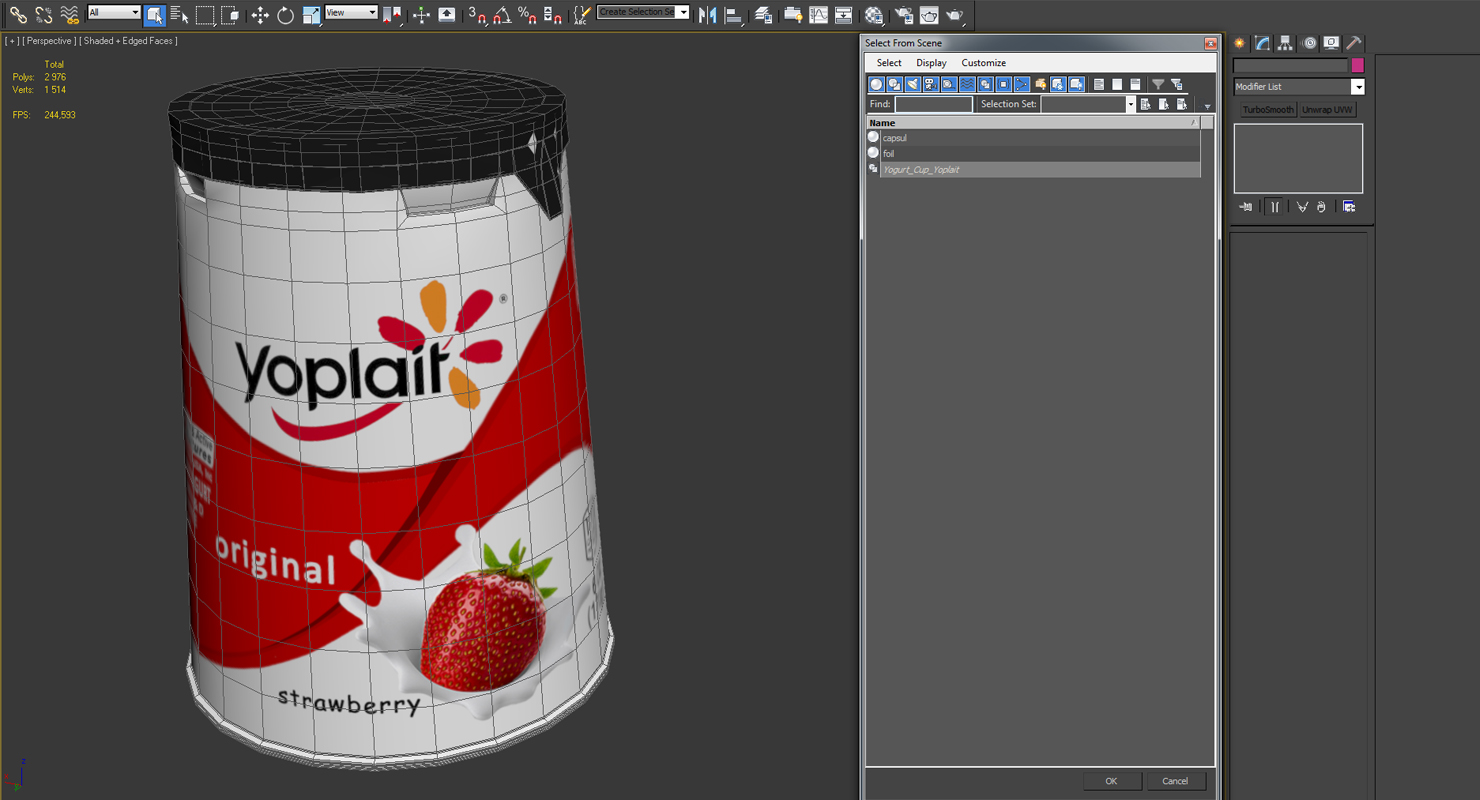Open the Material Editor
1480x800 pixels.
(x=874, y=15)
